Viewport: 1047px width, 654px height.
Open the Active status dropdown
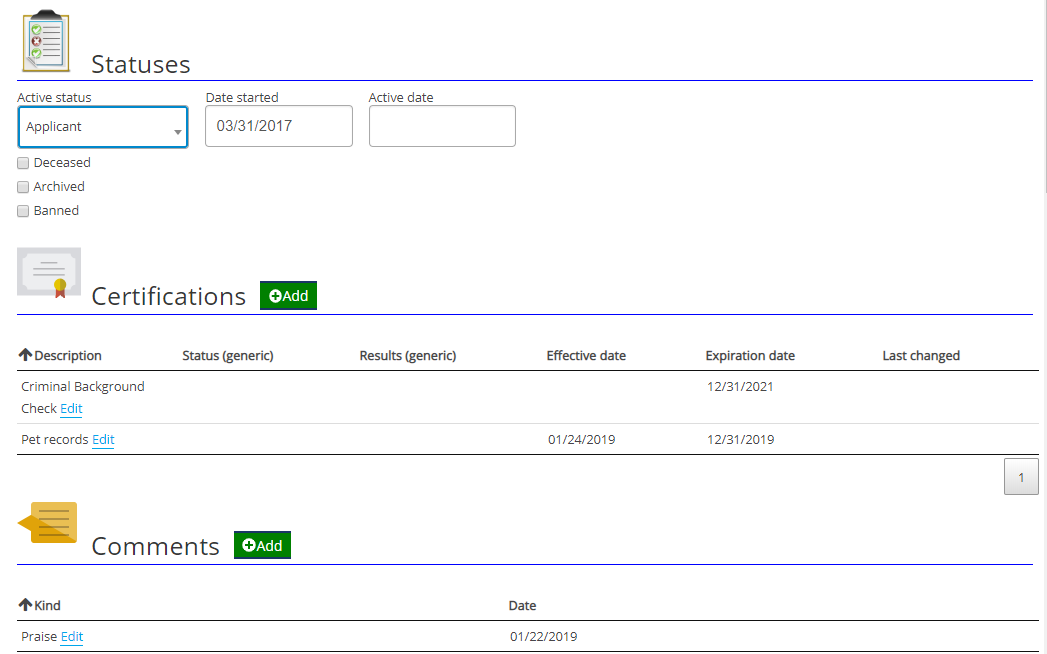(102, 127)
